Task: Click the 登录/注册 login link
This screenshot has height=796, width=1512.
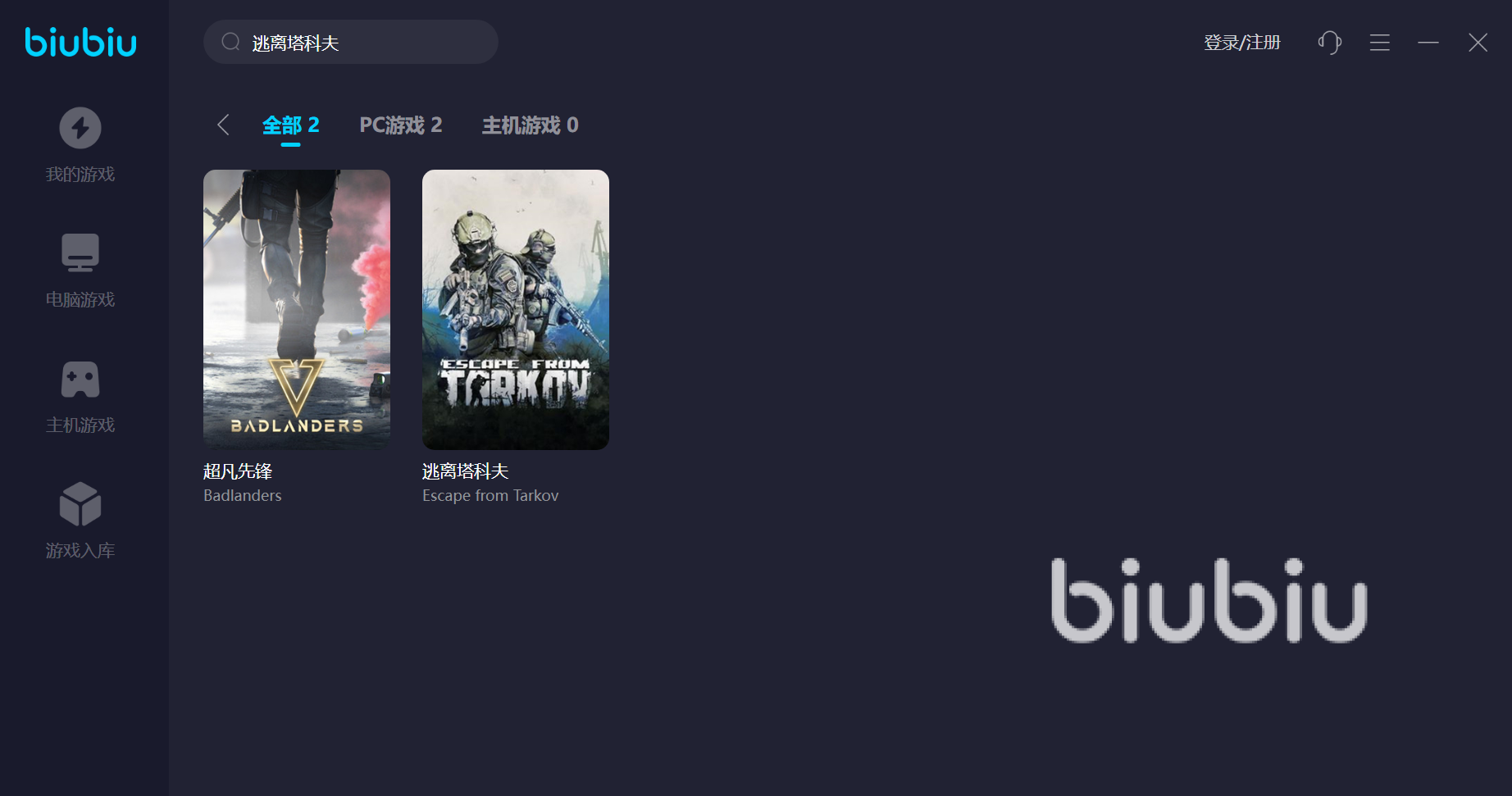Action: point(1242,43)
